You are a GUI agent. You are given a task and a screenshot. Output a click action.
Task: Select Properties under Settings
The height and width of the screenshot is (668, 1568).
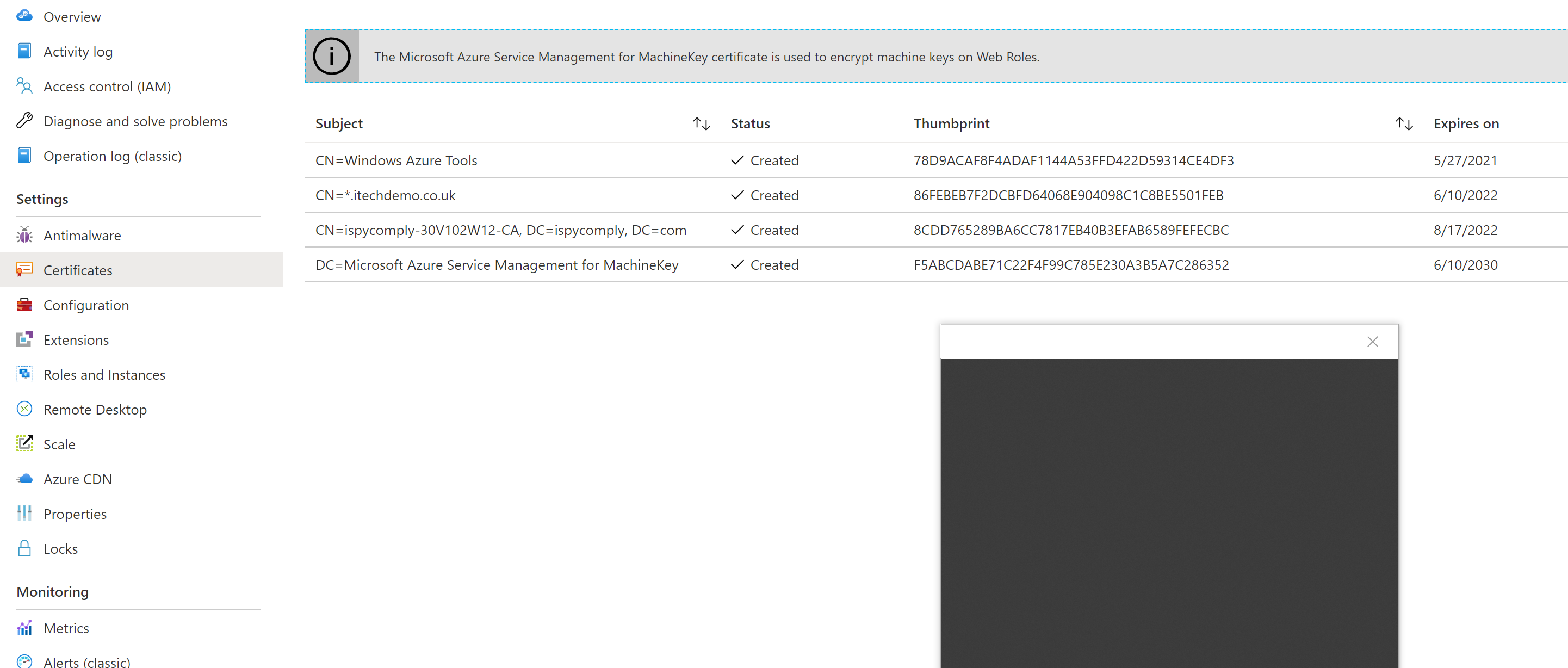(75, 514)
